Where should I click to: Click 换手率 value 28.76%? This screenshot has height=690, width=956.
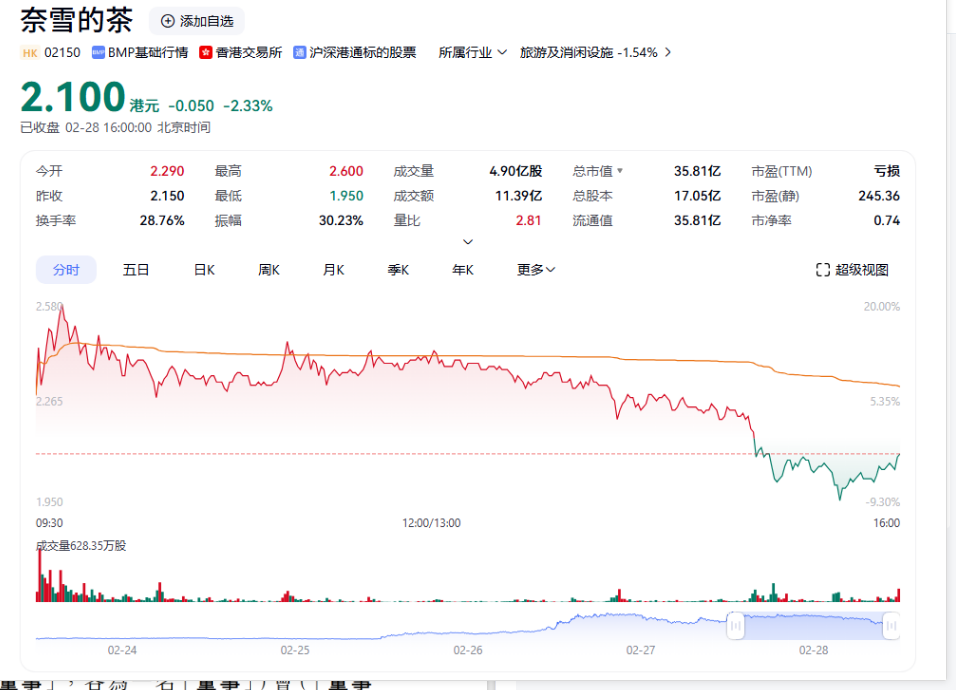coord(162,221)
